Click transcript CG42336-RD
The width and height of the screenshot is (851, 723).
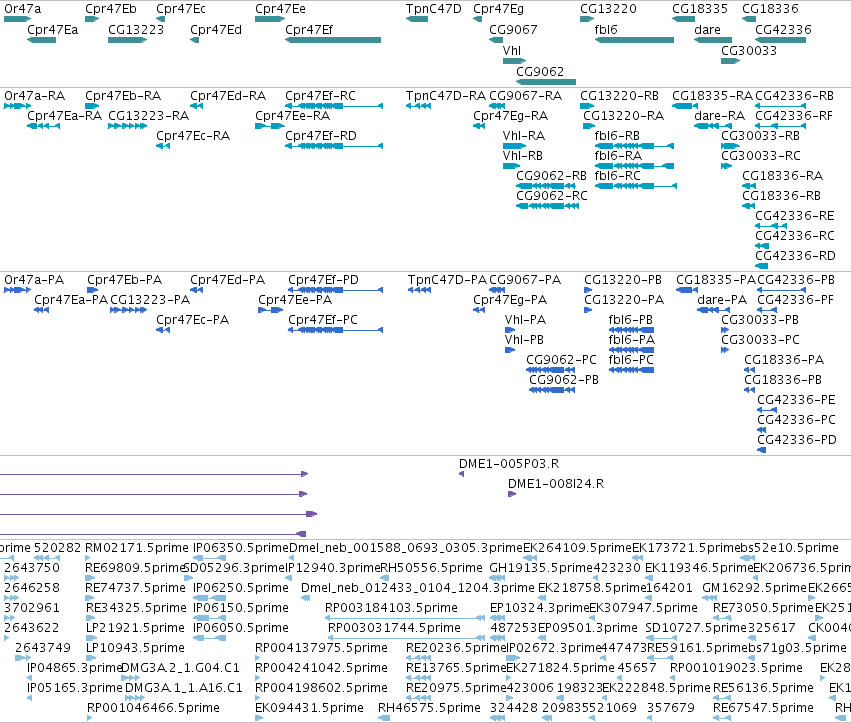[x=761, y=266]
